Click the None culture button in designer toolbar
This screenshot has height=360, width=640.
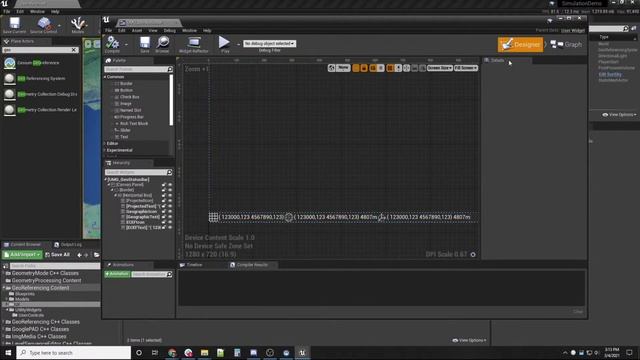[343, 68]
